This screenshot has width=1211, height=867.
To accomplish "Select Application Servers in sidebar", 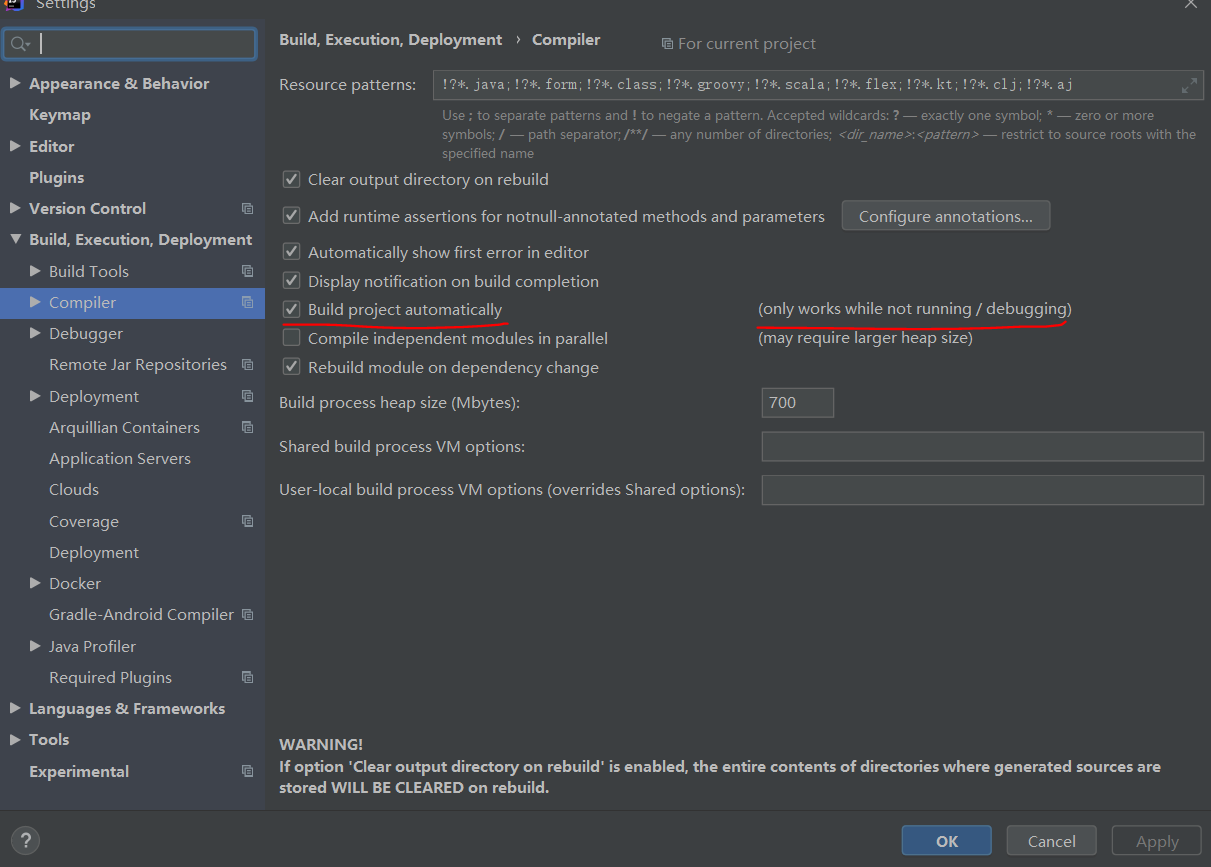I will [120, 458].
